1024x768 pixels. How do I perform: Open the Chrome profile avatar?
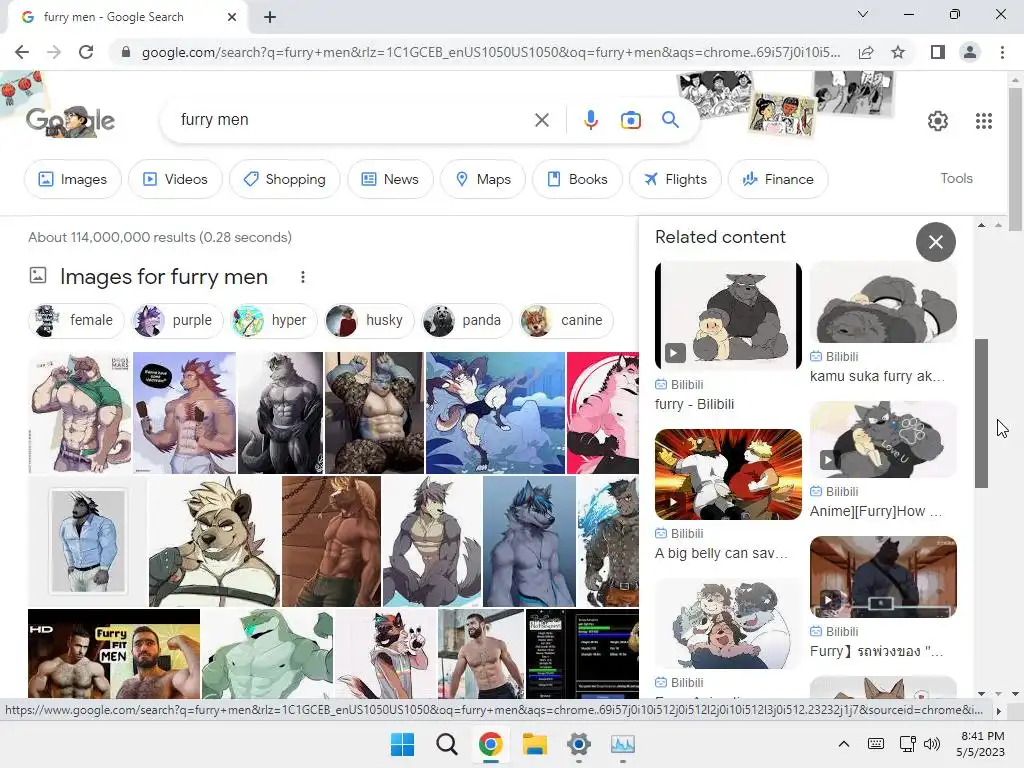point(970,52)
